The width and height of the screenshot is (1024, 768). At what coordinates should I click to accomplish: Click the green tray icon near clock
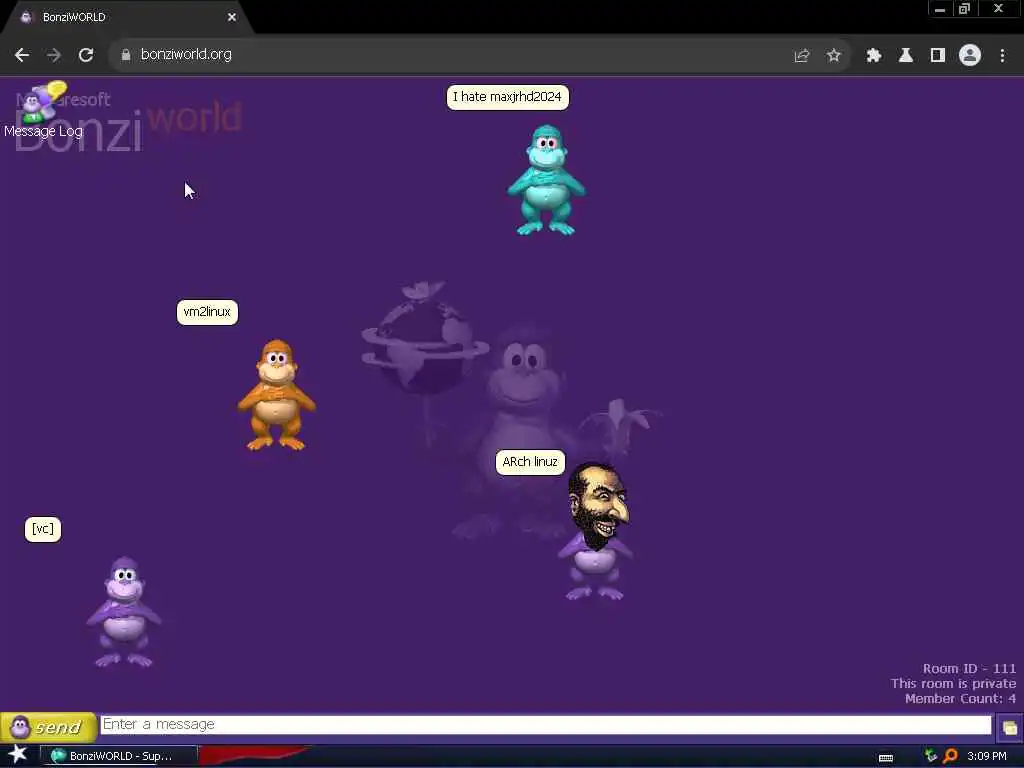pos(931,756)
